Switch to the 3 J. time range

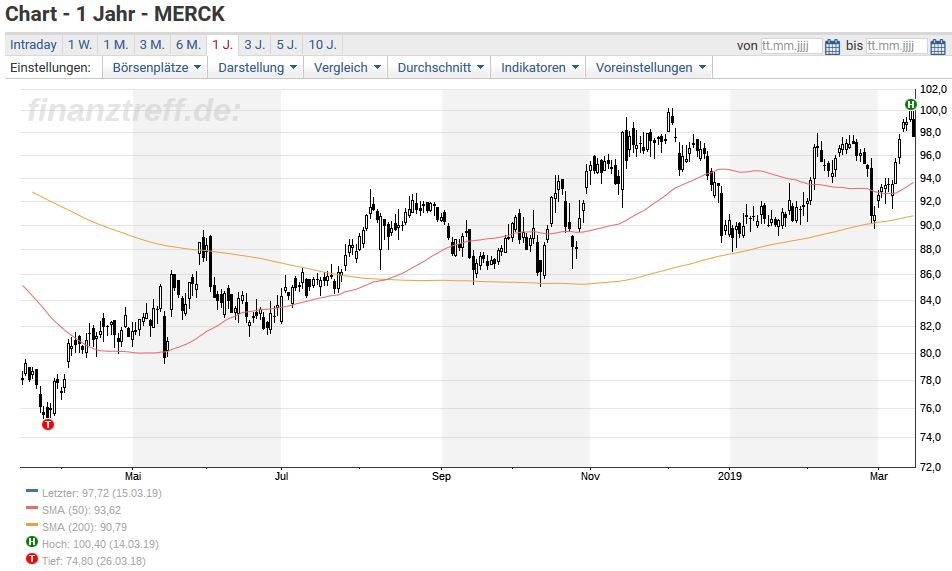(x=255, y=45)
